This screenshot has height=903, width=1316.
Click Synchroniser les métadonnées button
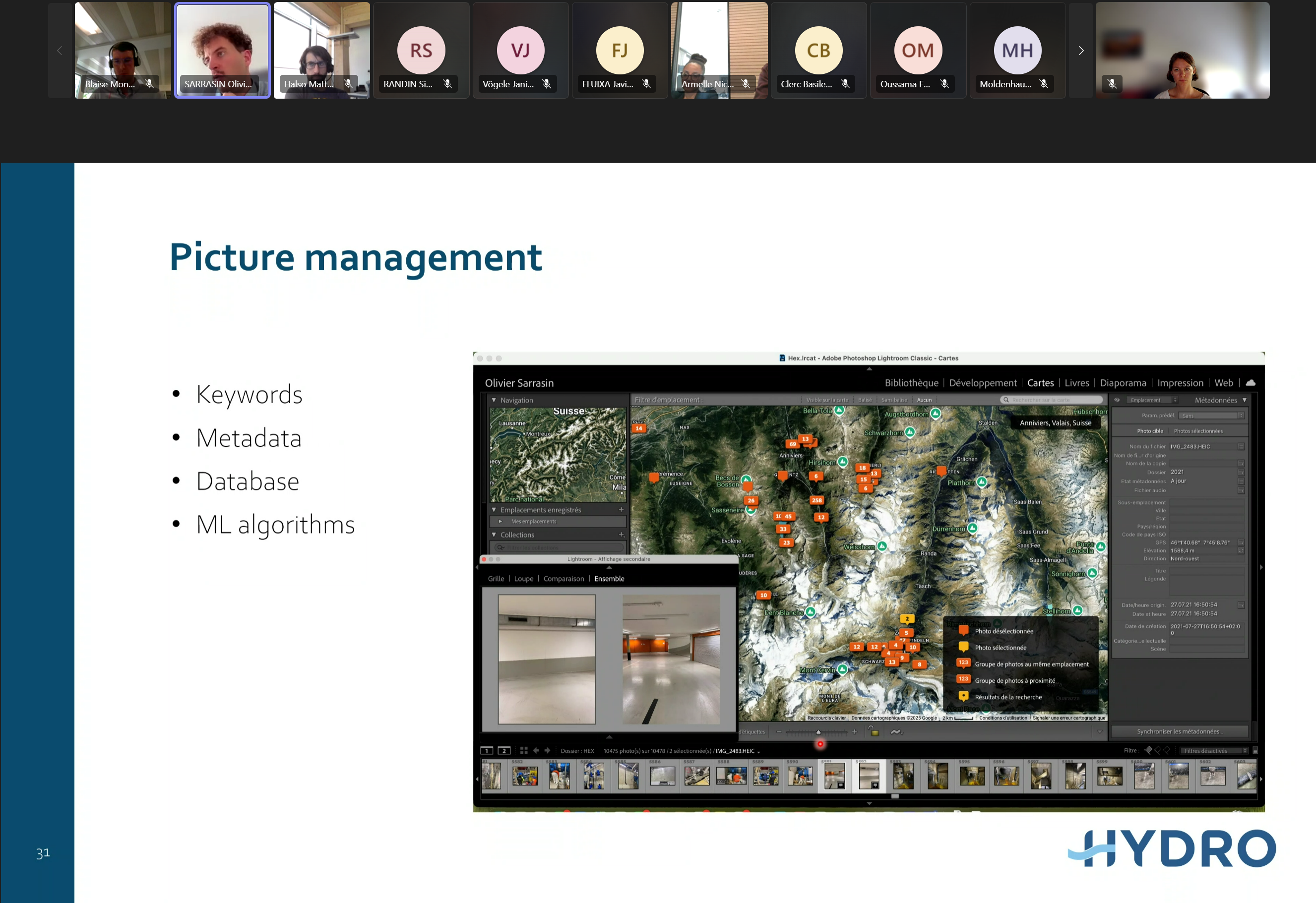tap(1179, 731)
